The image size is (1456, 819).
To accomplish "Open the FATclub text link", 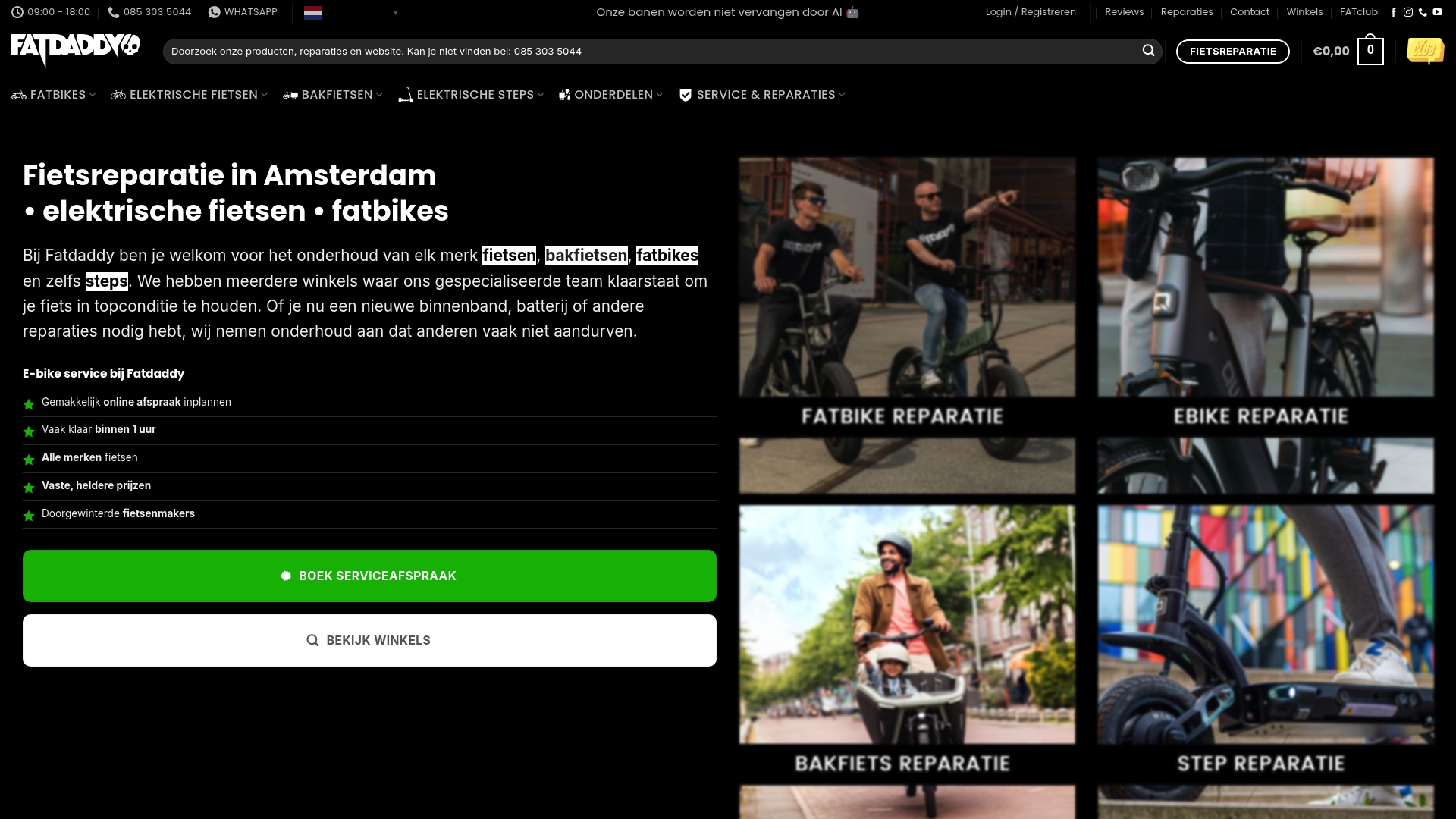I will 1358,12.
